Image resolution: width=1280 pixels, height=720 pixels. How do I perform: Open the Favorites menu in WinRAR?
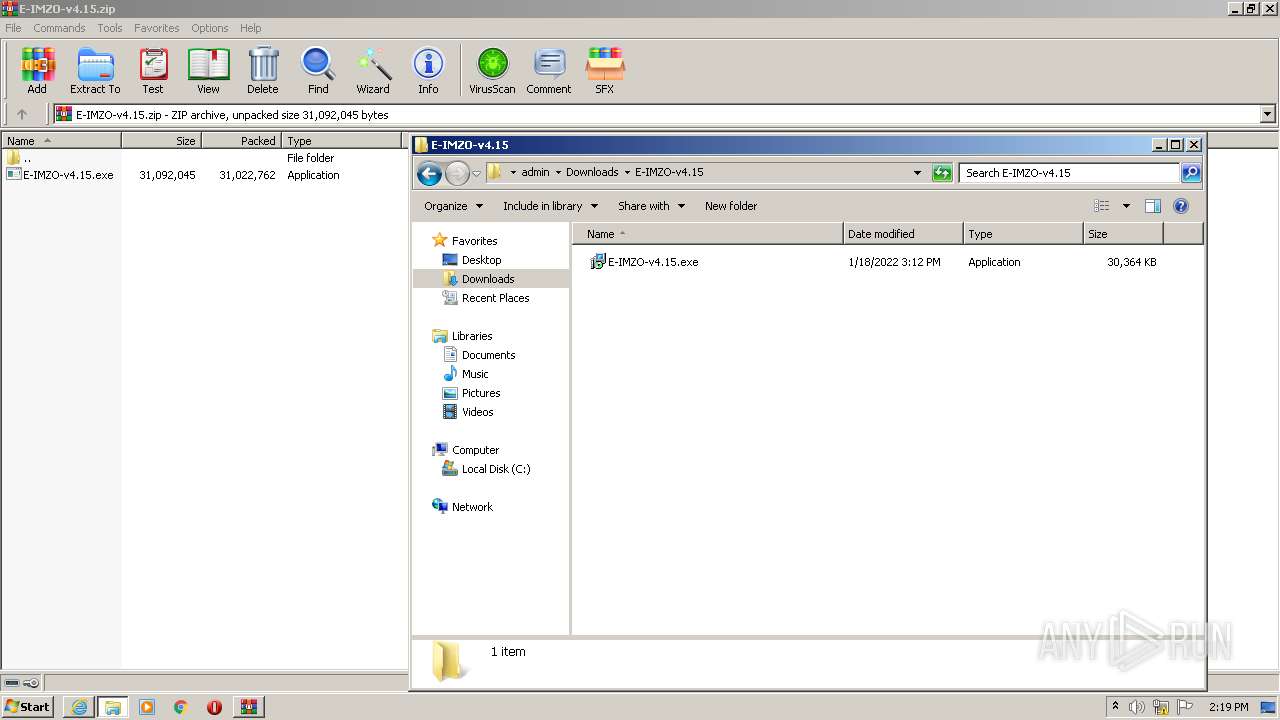[157, 28]
